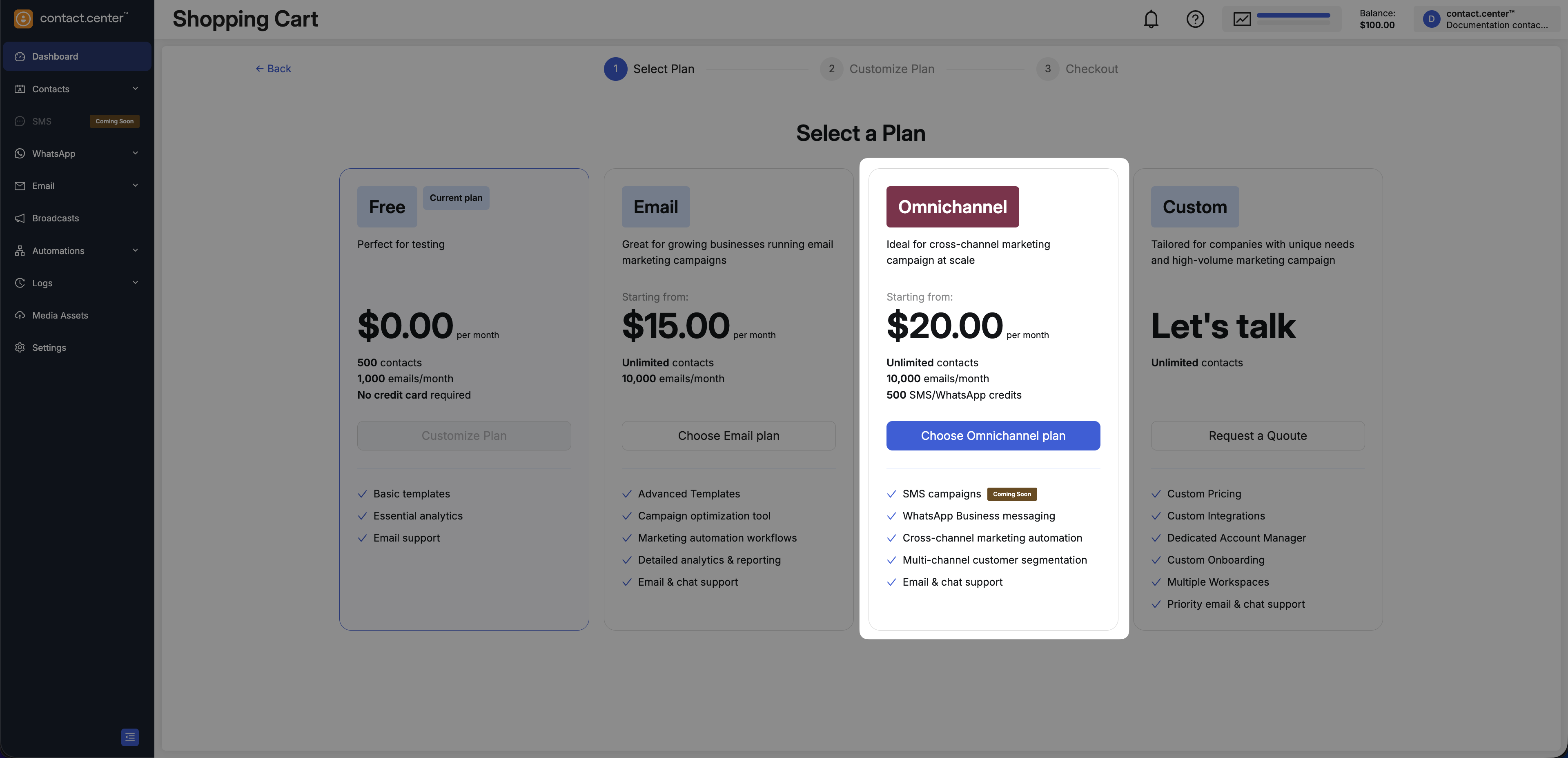Open Media Assets cloud icon
Screen dimensions: 1568x758
point(20,315)
